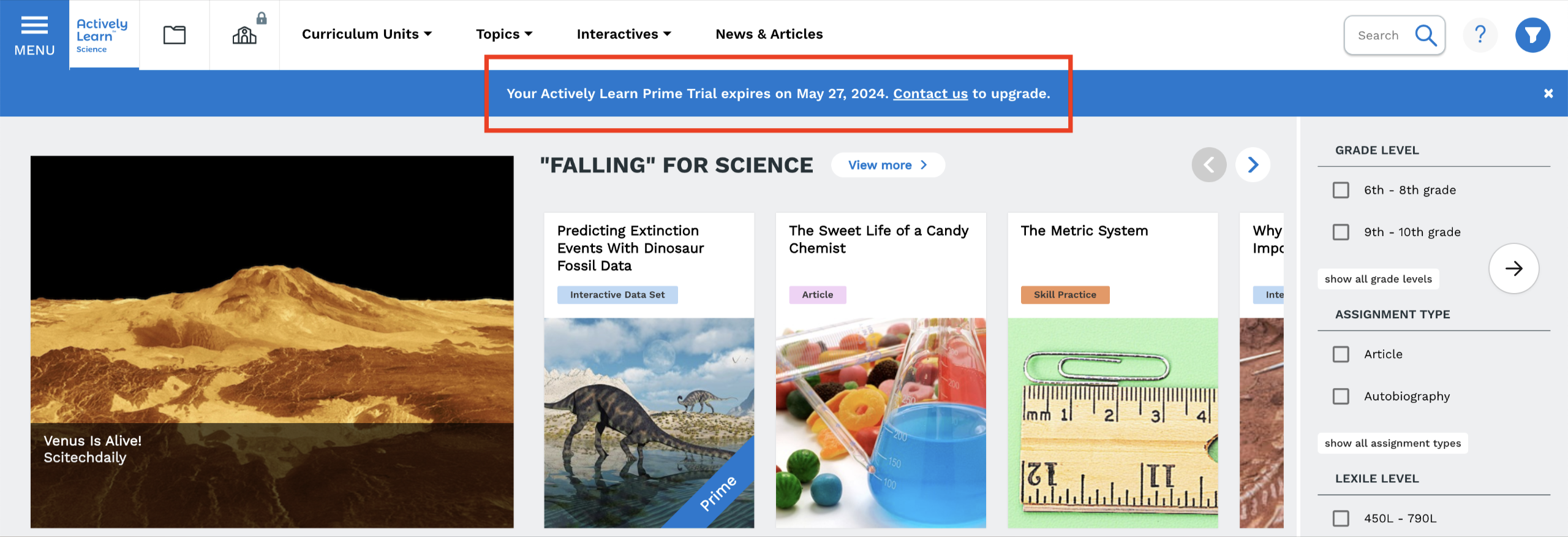Click the magnifying glass search icon
The width and height of the screenshot is (1568, 537).
tap(1426, 36)
